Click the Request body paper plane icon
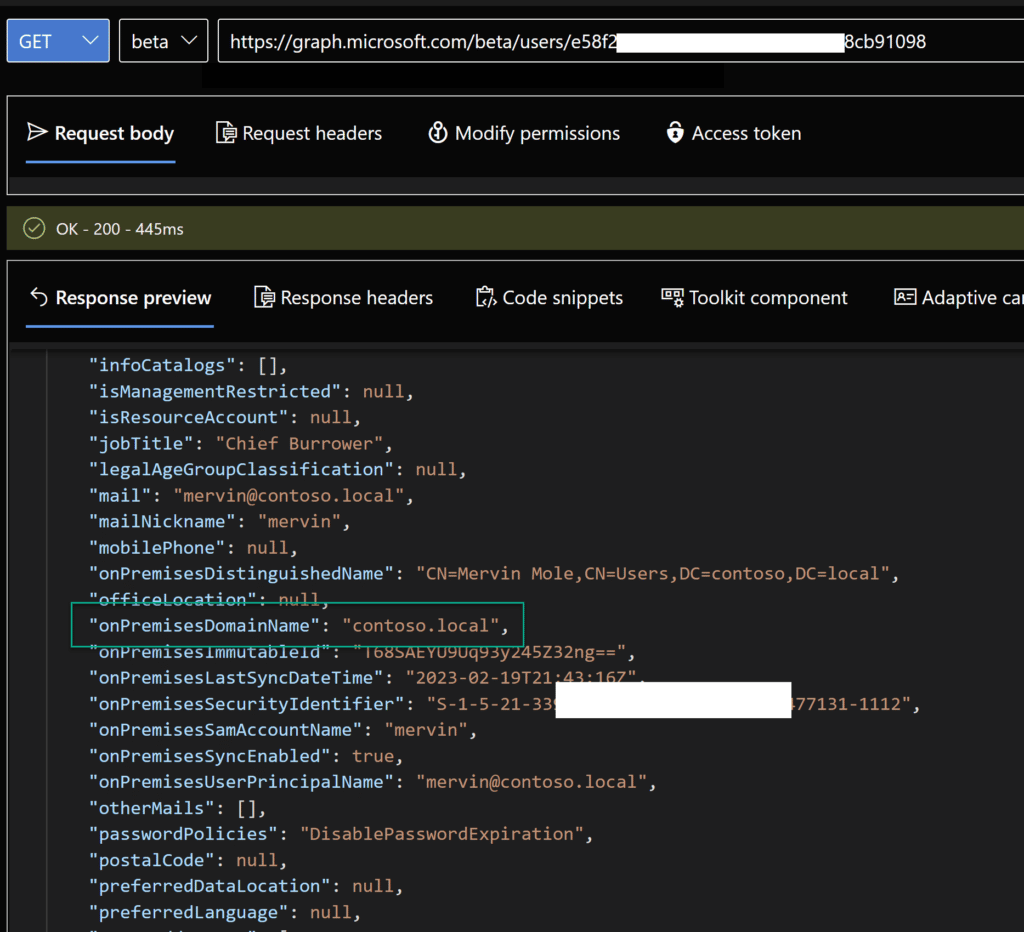The width and height of the screenshot is (1024, 932). [x=36, y=132]
